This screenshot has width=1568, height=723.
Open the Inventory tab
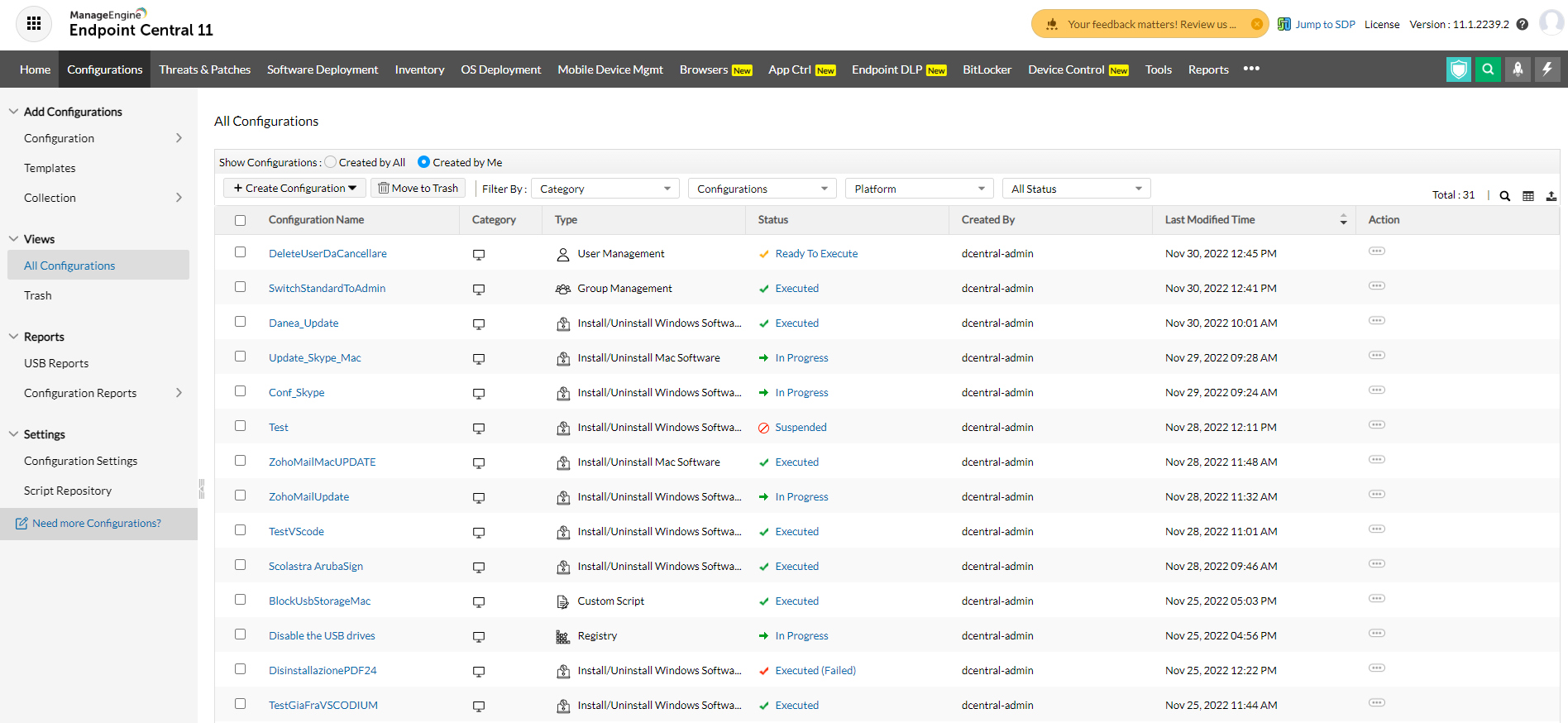click(x=419, y=69)
